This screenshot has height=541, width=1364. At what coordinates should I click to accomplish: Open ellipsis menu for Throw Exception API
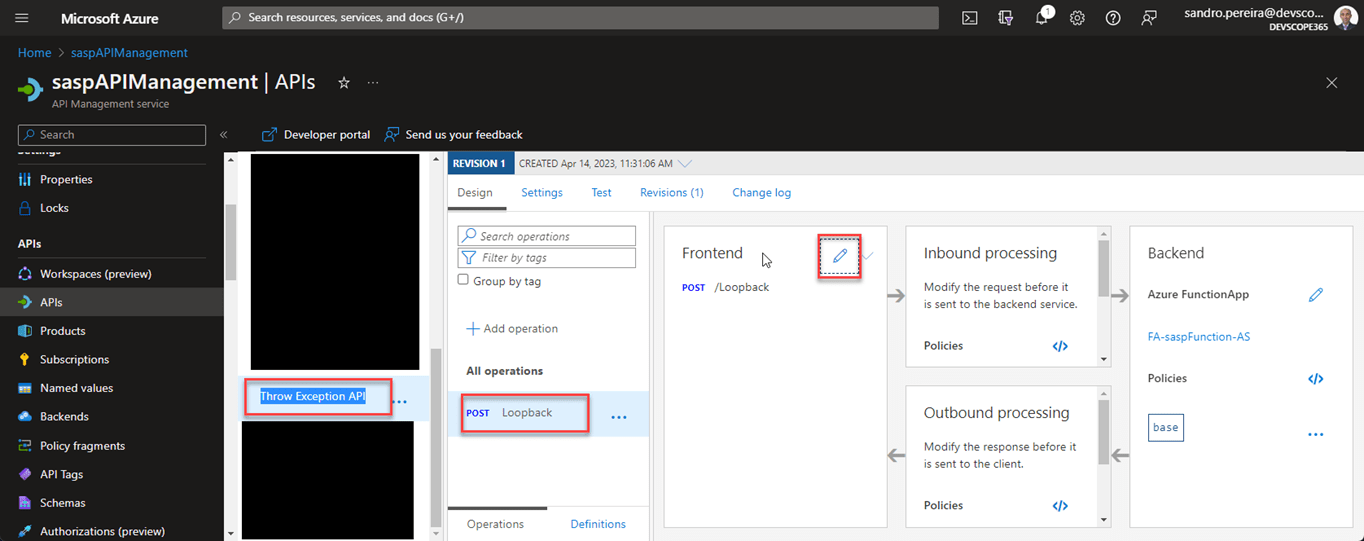tap(400, 401)
